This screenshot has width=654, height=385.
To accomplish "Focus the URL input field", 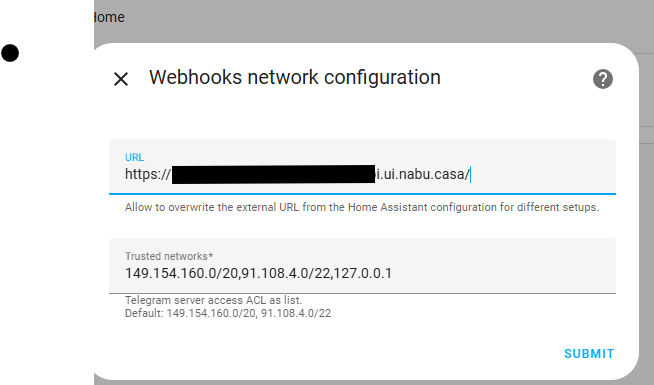I will click(x=362, y=167).
